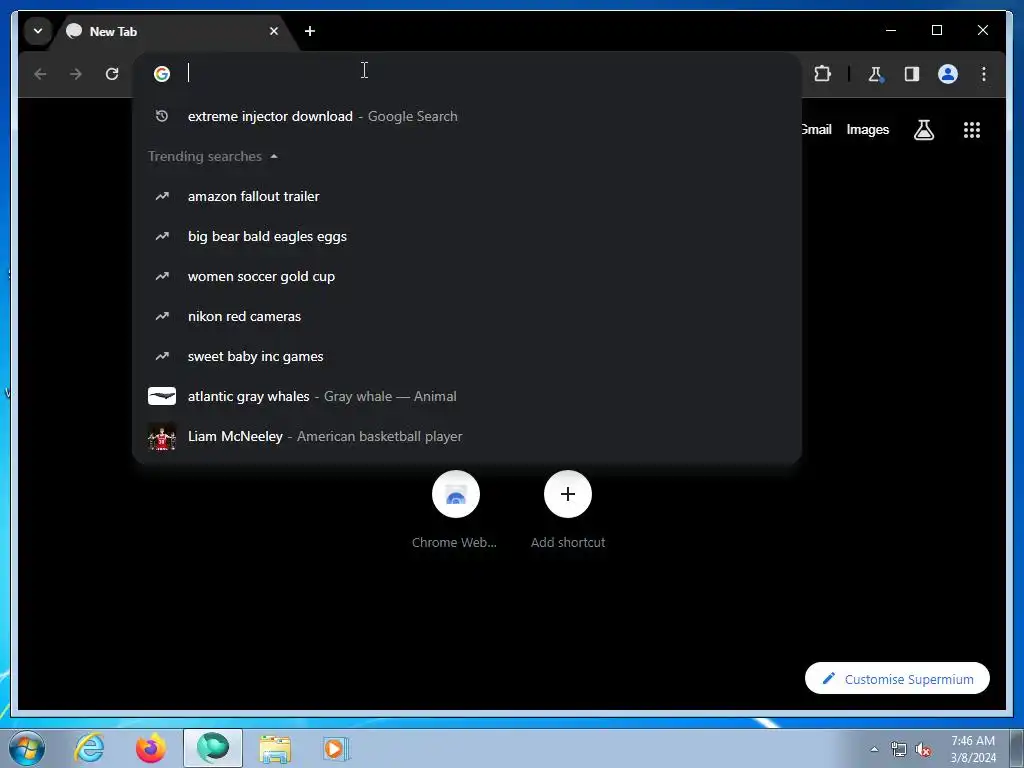Click the Google icon in address bar
Screen dimensions: 1024x768
pyautogui.click(x=162, y=74)
